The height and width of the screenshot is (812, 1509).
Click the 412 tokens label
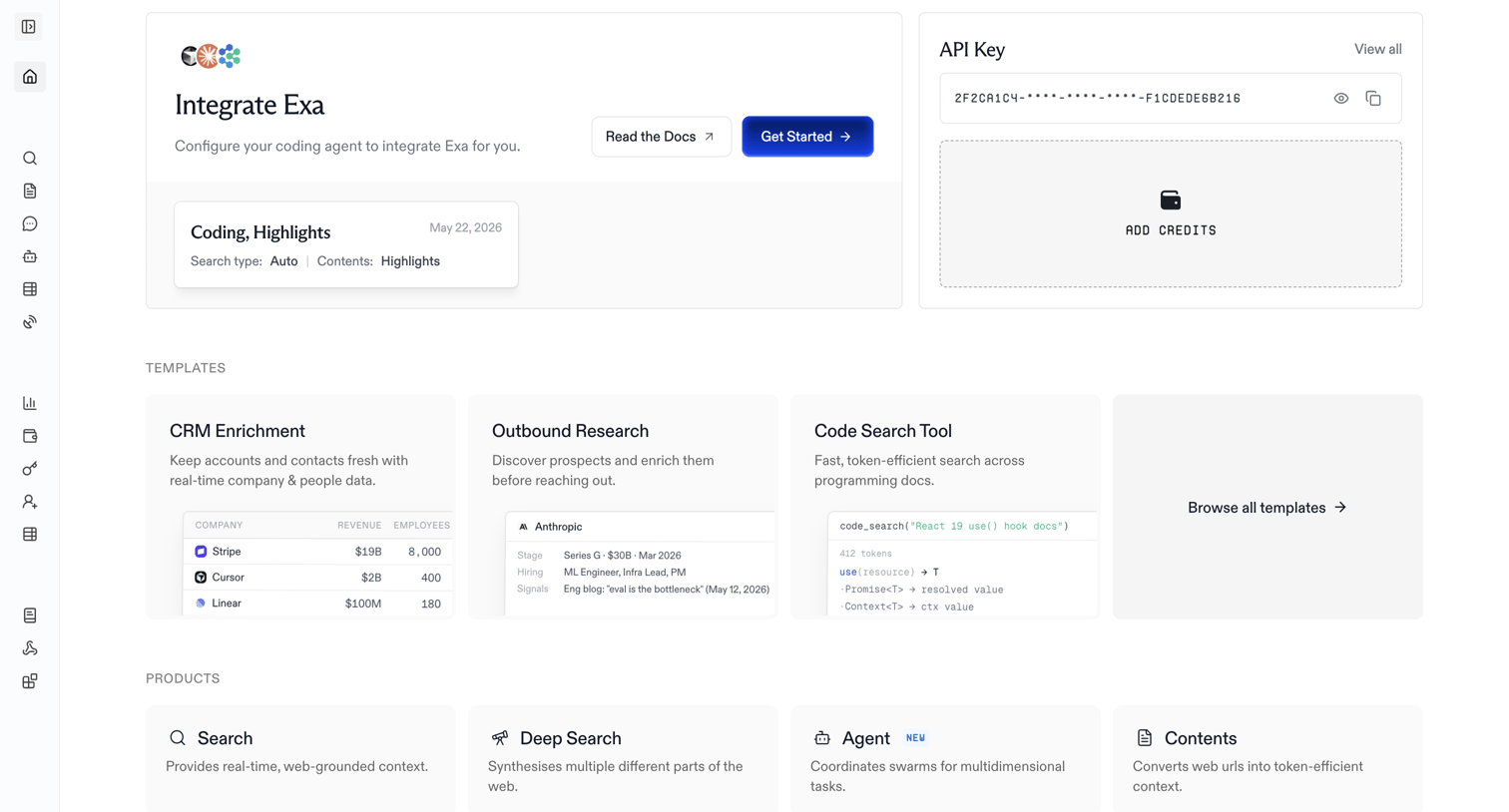pos(865,554)
